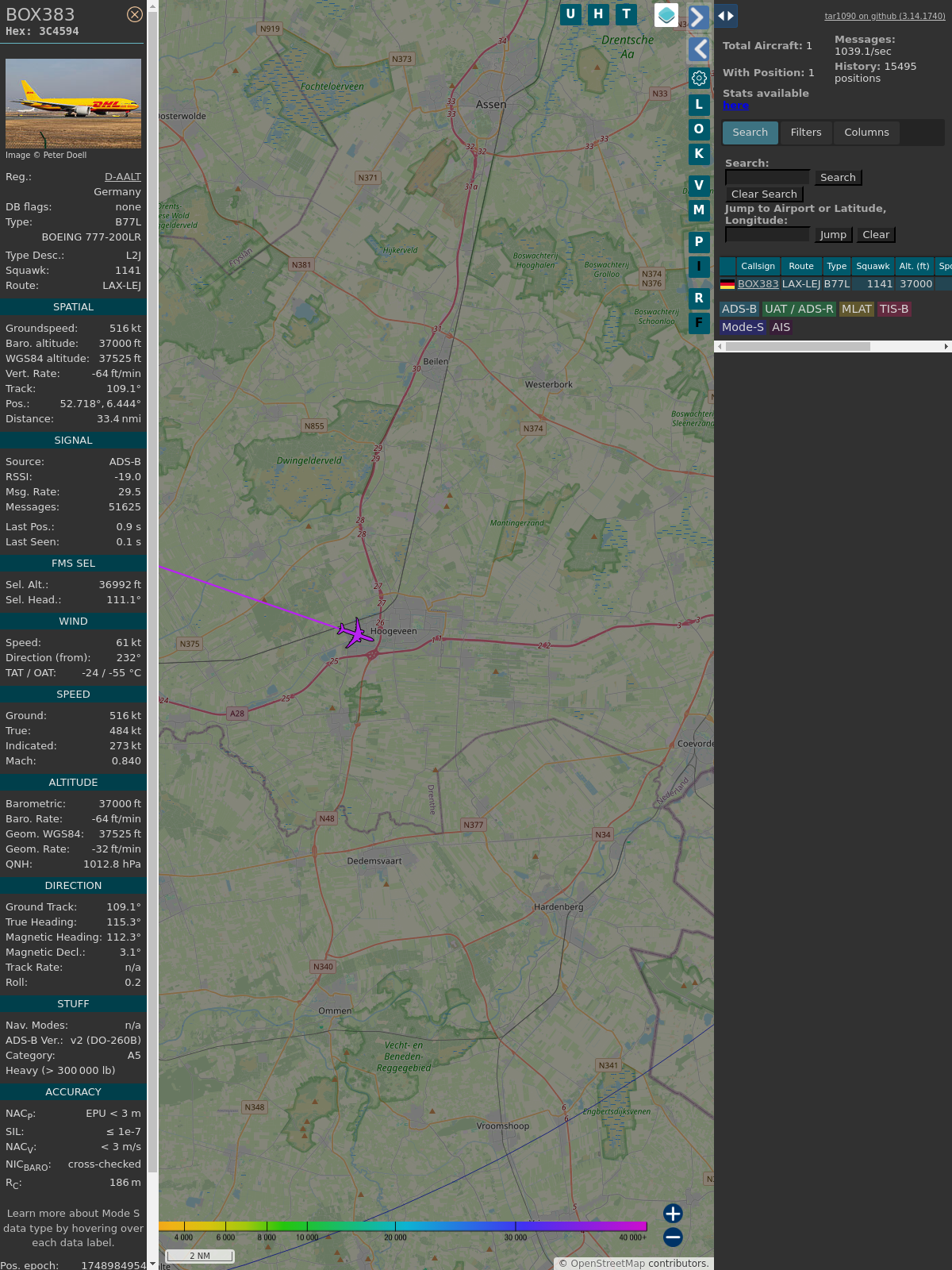Click the horizontal scrollbar under the table

pyautogui.click(x=798, y=347)
